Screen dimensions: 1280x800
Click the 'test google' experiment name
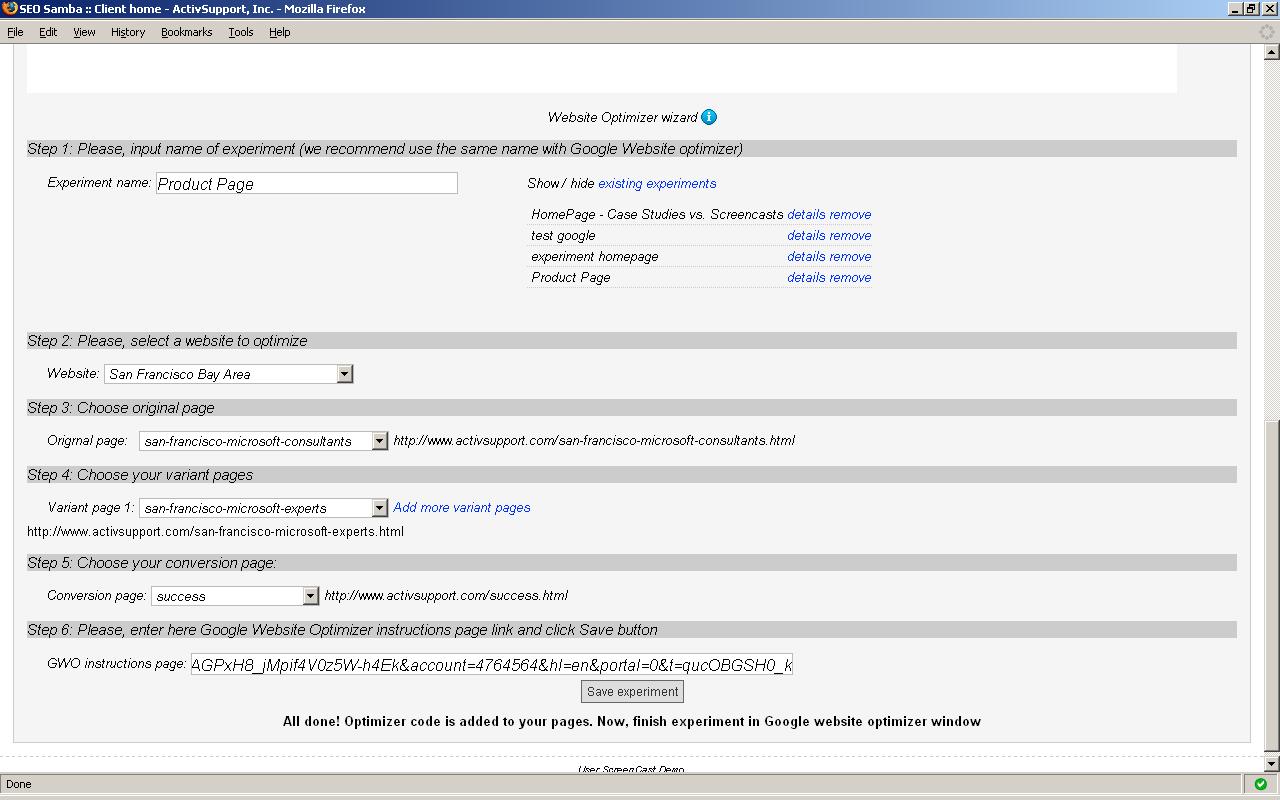pos(563,236)
